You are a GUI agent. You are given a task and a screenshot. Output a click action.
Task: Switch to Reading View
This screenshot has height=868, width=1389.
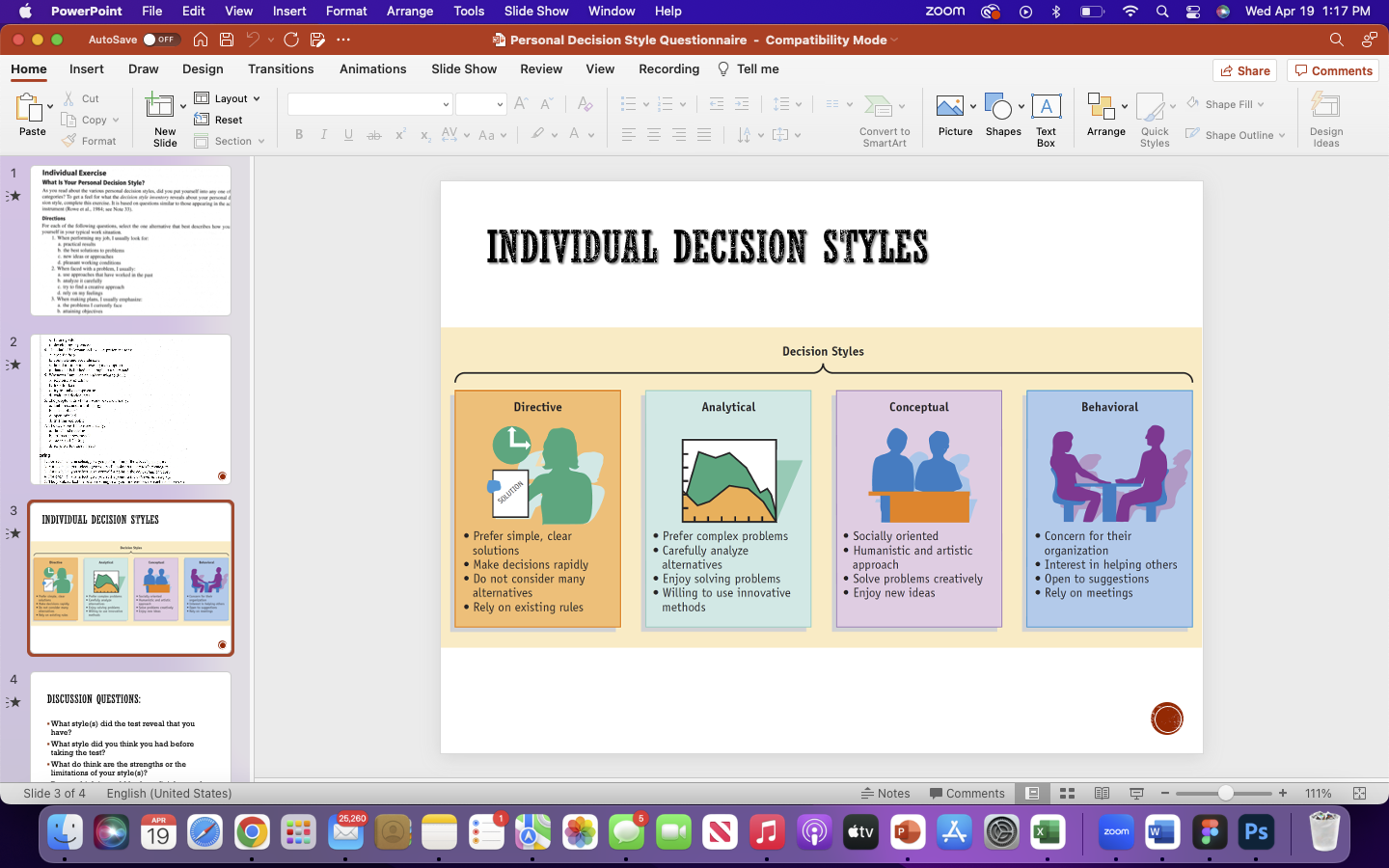1102,793
